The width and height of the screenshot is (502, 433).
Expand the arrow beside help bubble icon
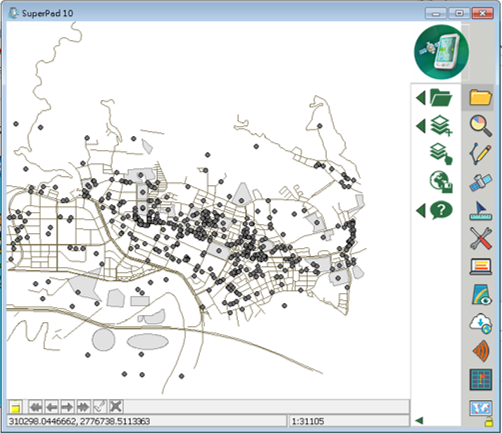click(421, 211)
